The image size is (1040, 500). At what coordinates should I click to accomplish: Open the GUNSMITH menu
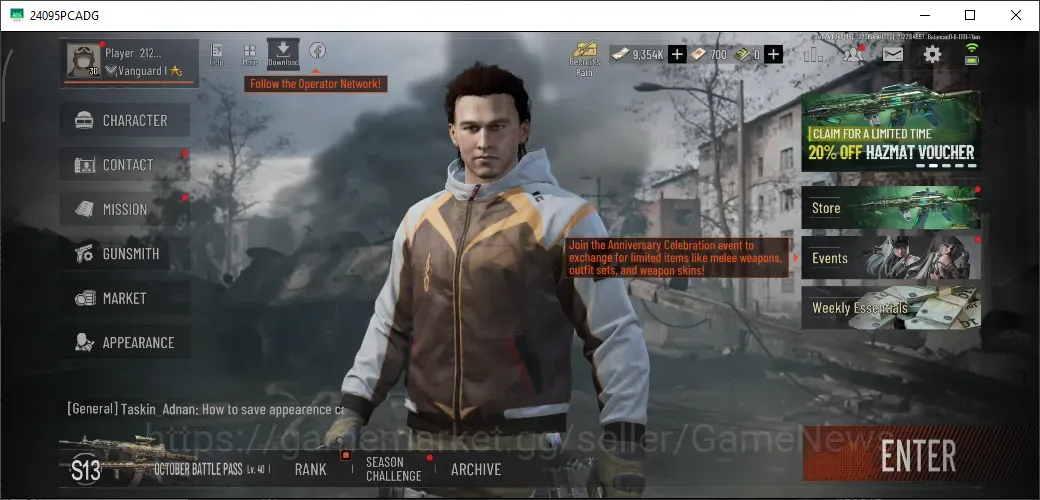125,253
